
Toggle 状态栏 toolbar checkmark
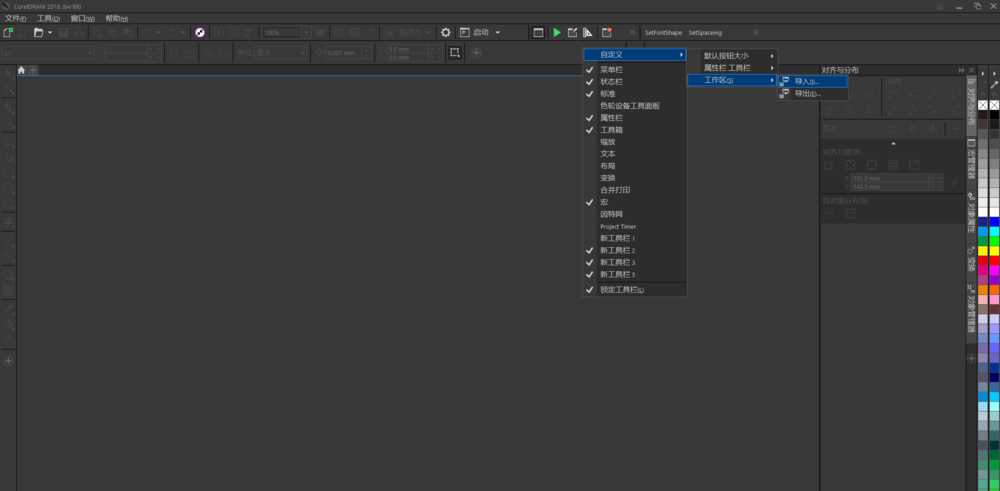pyautogui.click(x=589, y=82)
